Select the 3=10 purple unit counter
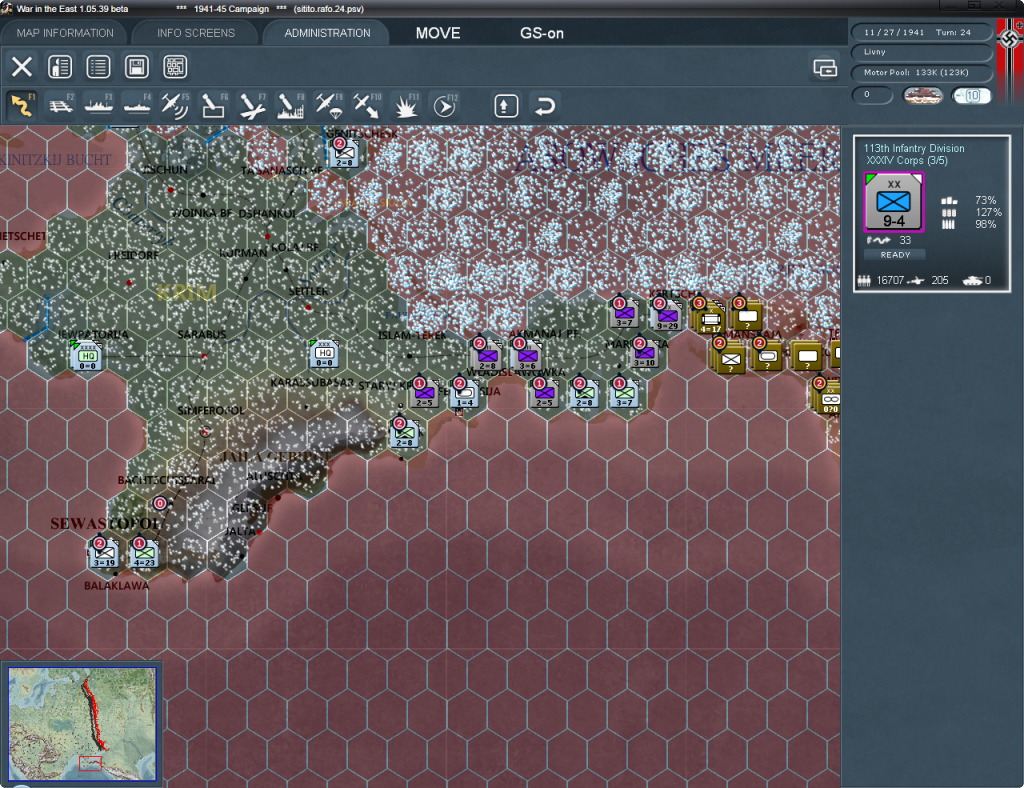Viewport: 1024px width, 788px height. (645, 353)
